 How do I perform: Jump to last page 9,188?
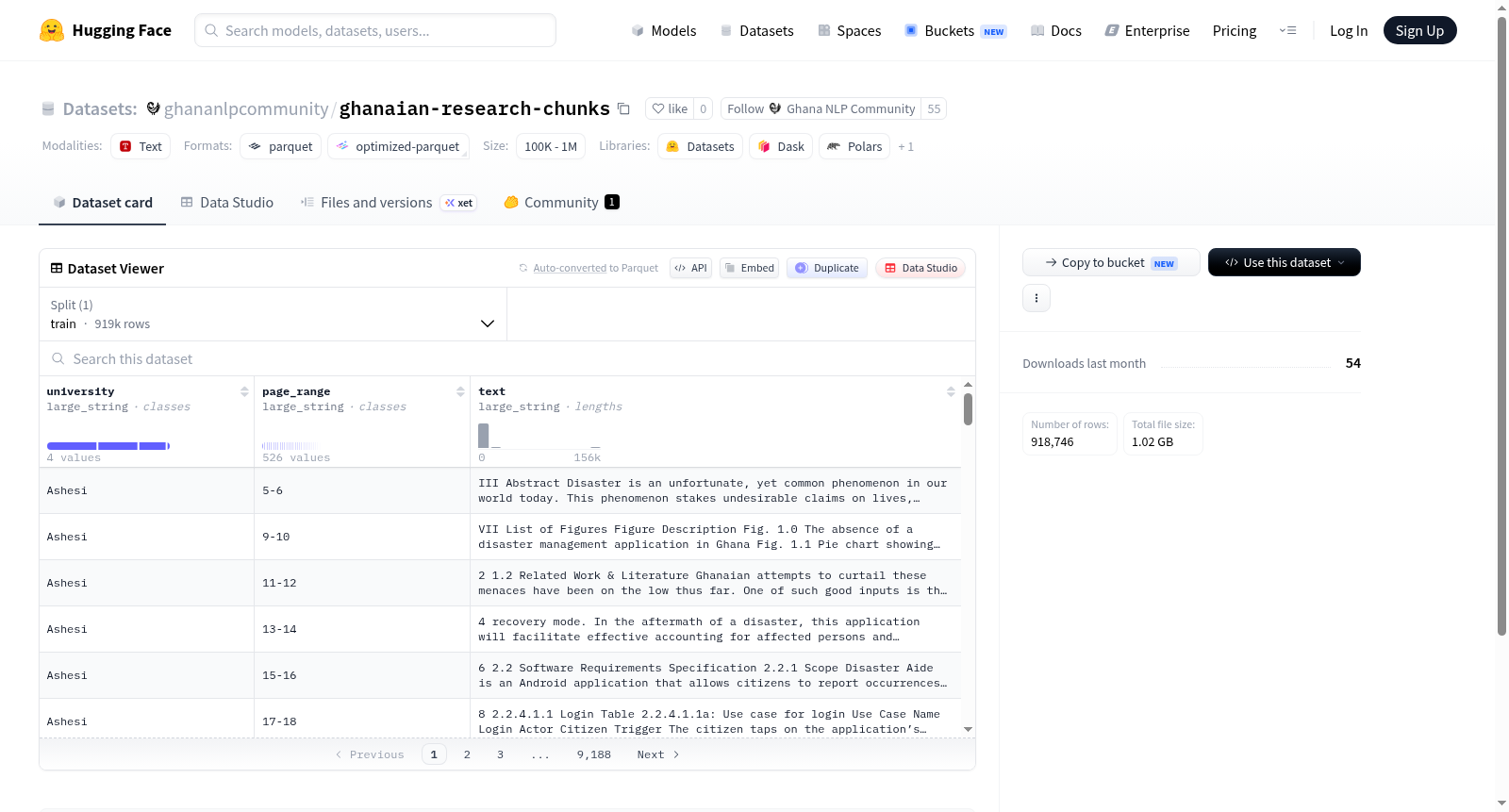[x=594, y=754]
